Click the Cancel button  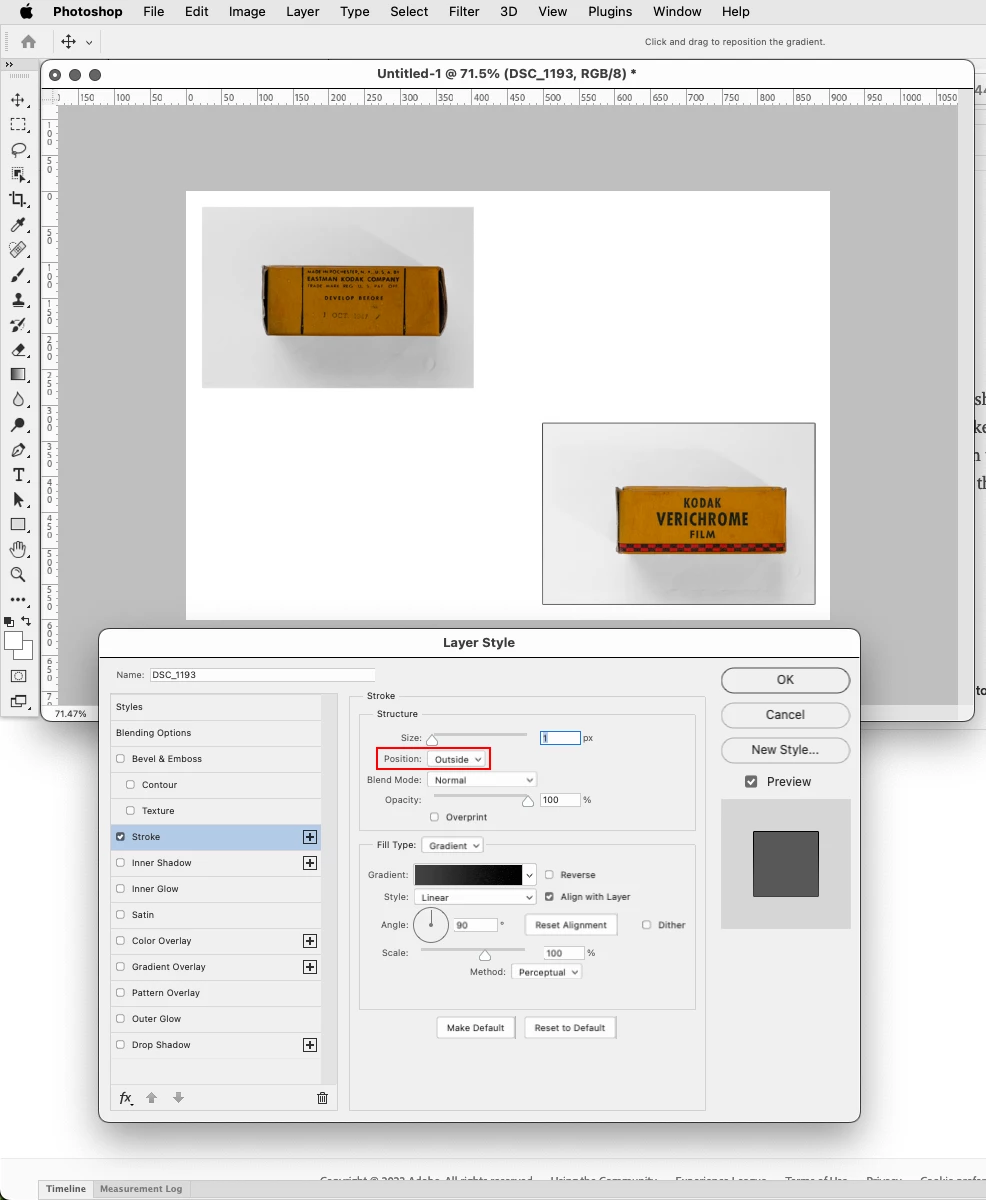tap(785, 715)
